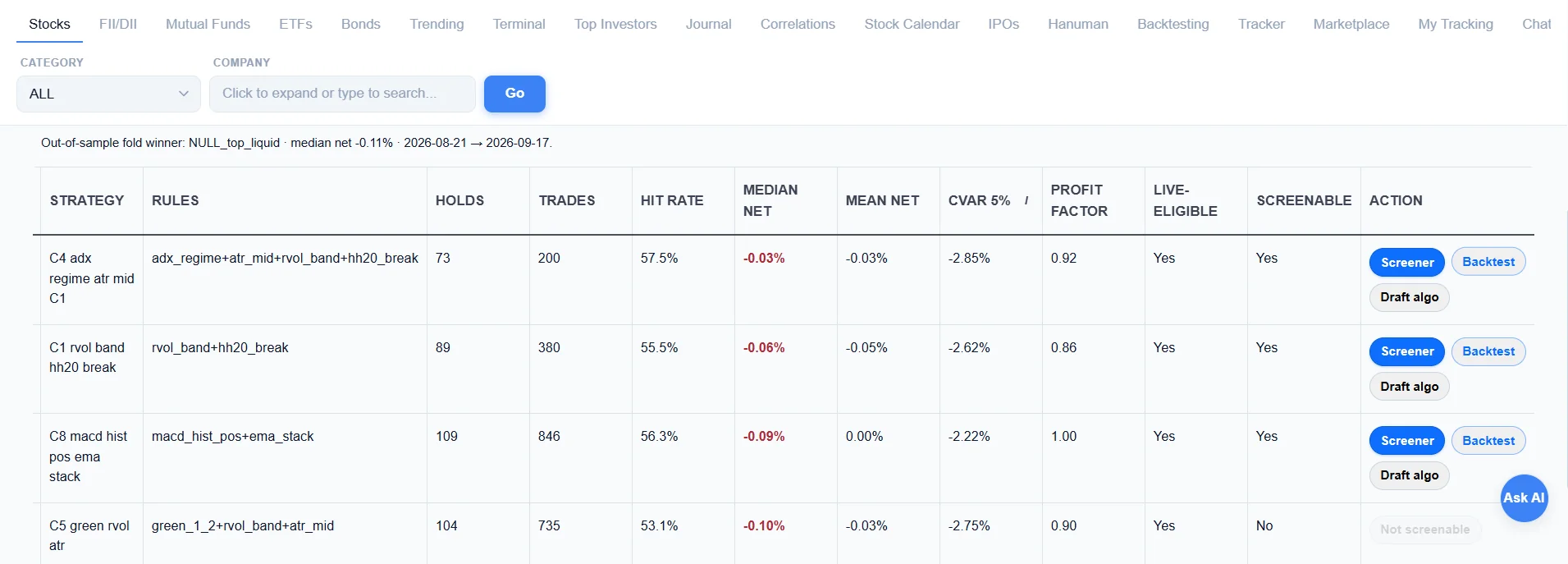1568x564 pixels.
Task: Open the Bonds tab
Action: click(361, 24)
